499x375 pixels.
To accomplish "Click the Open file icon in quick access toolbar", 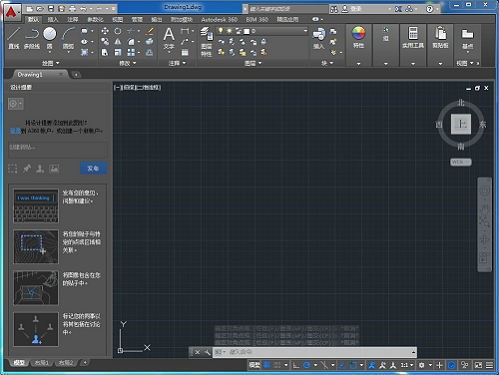I will [40, 9].
